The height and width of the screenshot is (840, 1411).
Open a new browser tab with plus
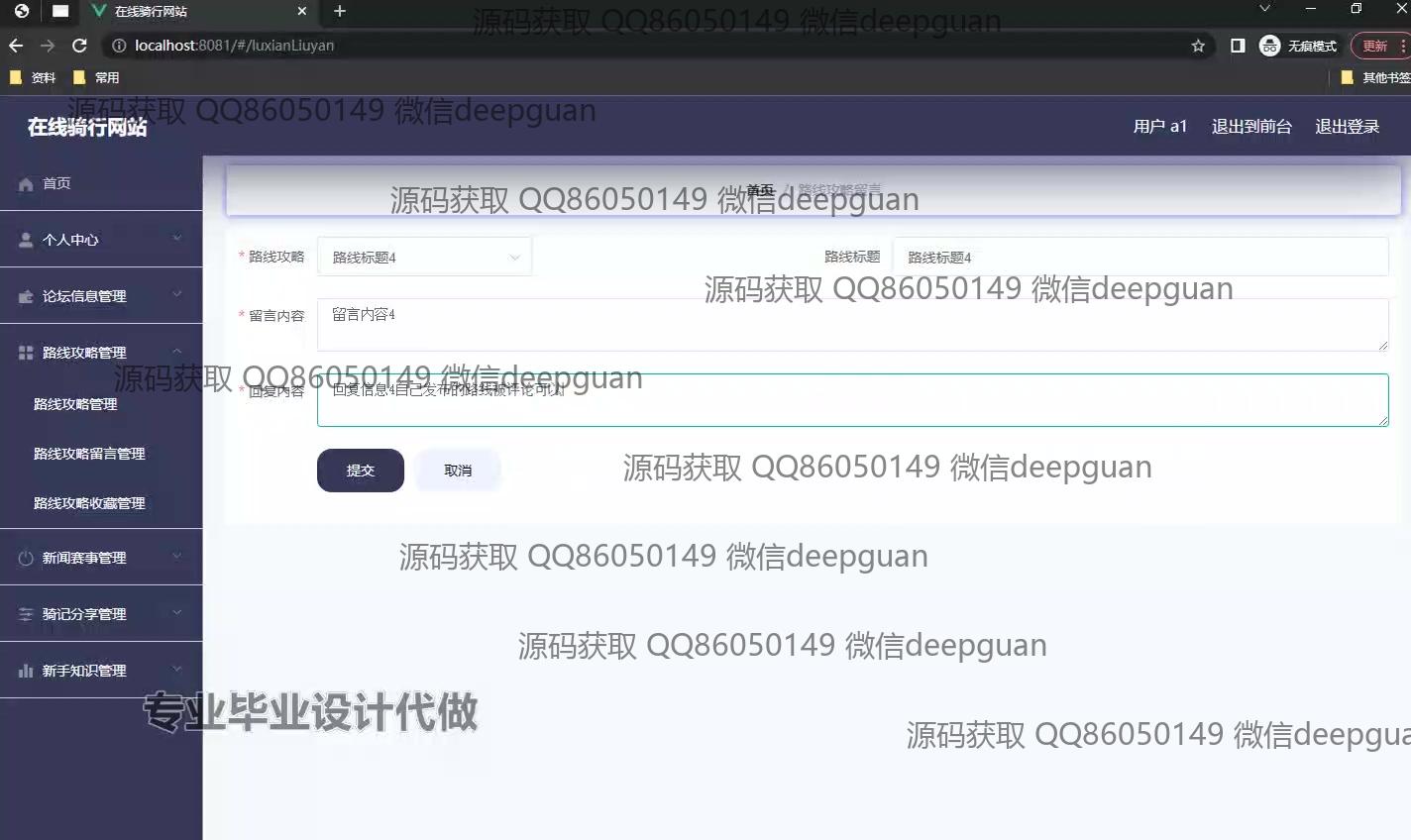(340, 11)
